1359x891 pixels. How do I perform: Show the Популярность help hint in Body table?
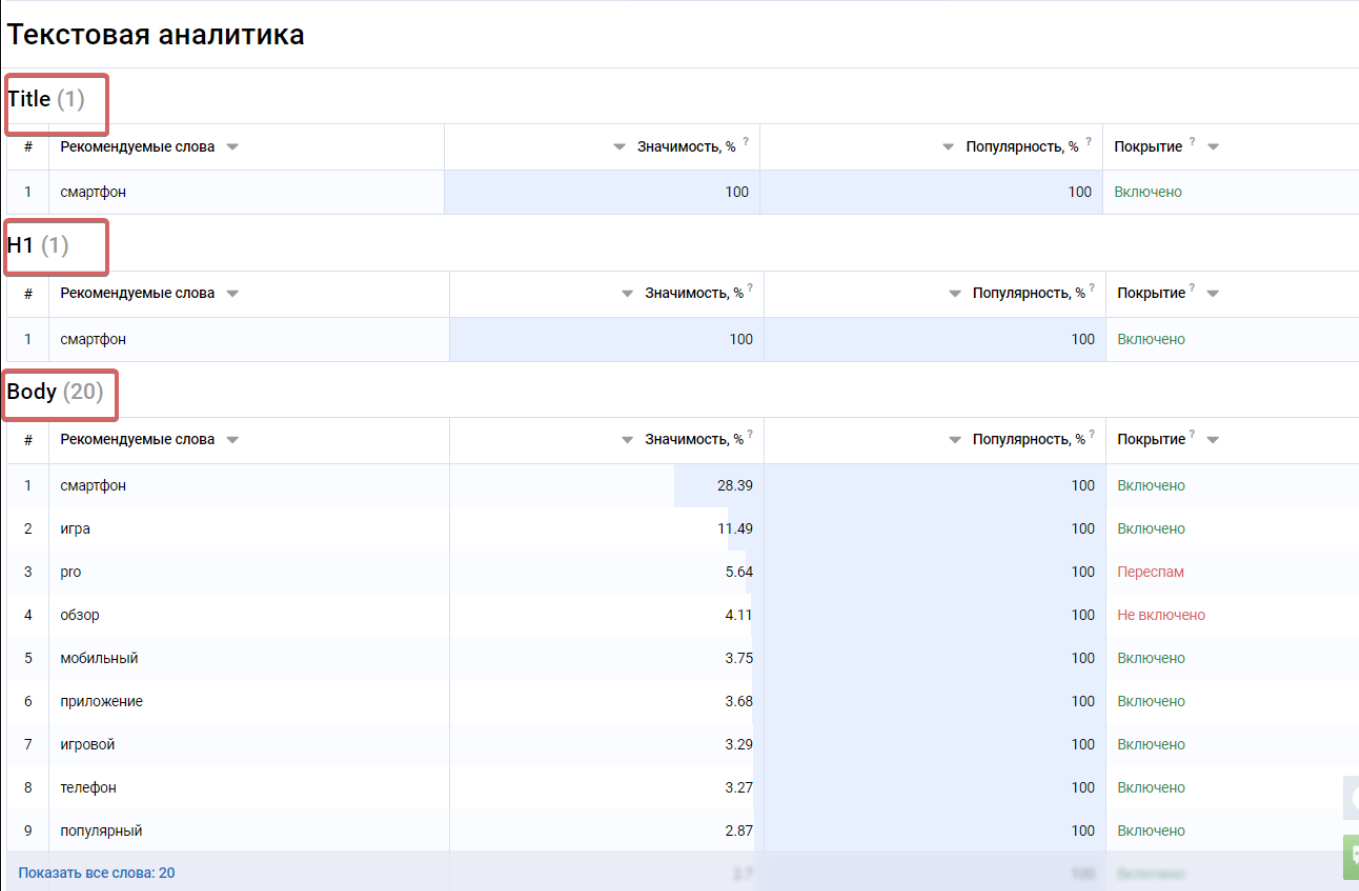tap(1093, 434)
